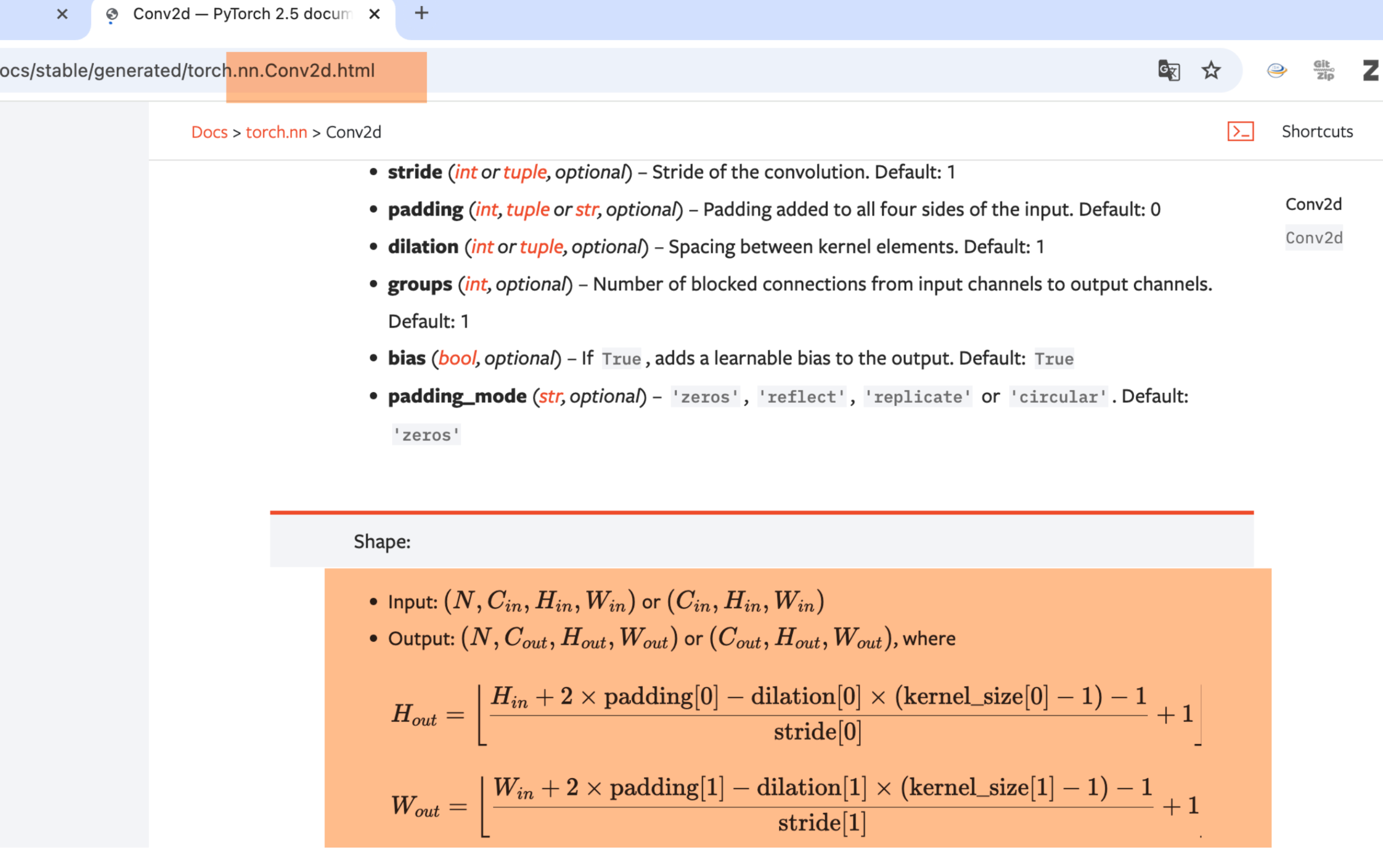The width and height of the screenshot is (1383, 868).
Task: Click the stride parameter name
Action: click(x=415, y=172)
